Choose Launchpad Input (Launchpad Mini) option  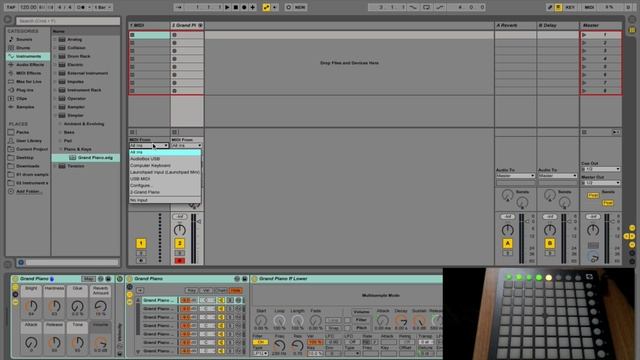(x=165, y=172)
